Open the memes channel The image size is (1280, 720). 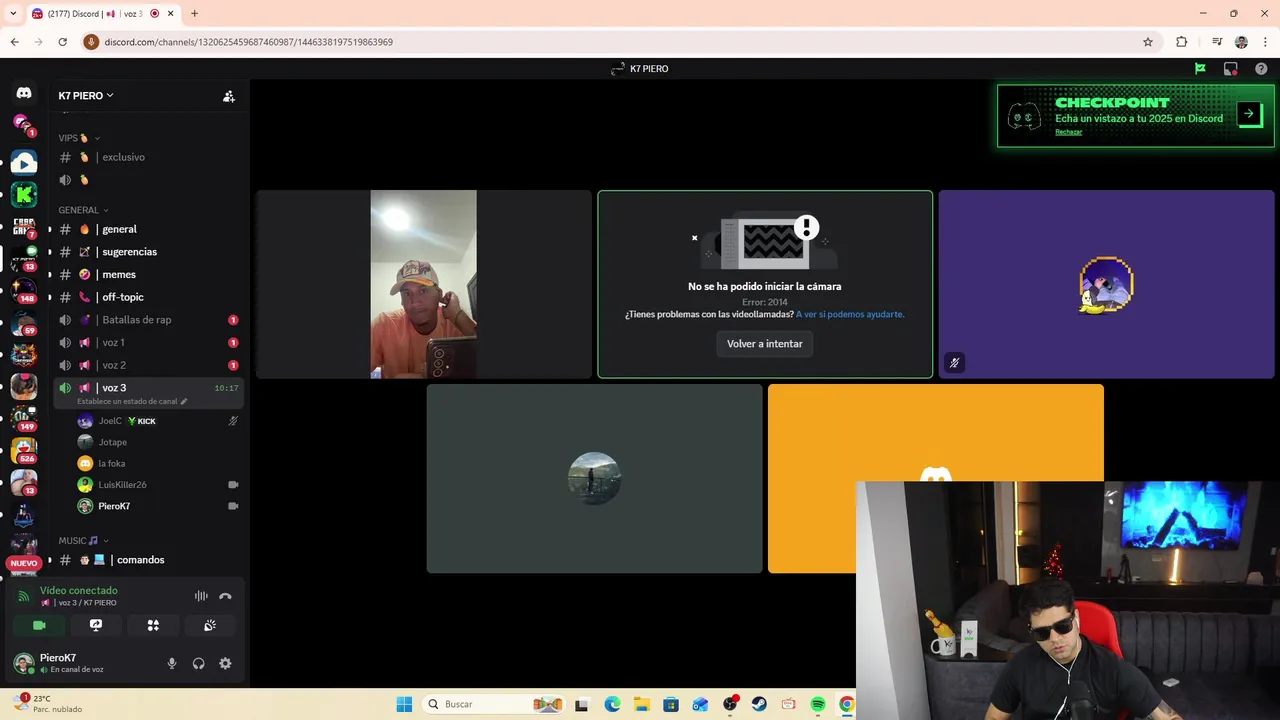(x=148, y=274)
